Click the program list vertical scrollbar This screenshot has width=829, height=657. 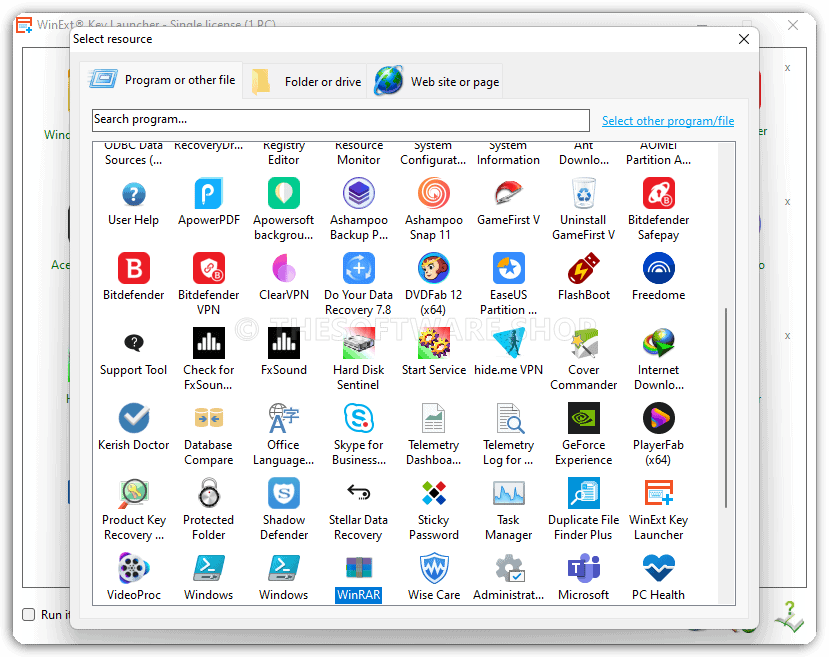pyautogui.click(x=726, y=408)
